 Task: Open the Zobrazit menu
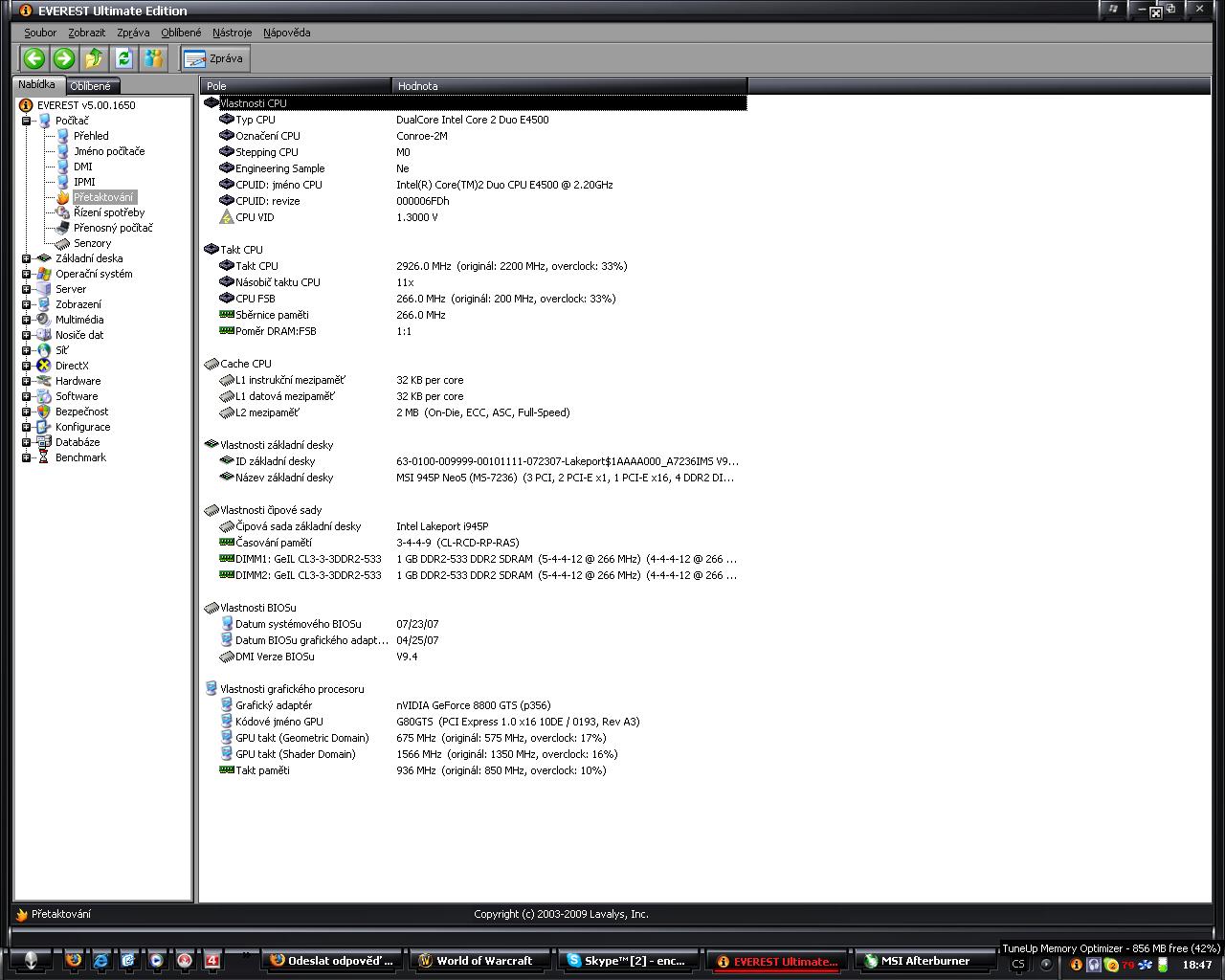click(x=87, y=33)
